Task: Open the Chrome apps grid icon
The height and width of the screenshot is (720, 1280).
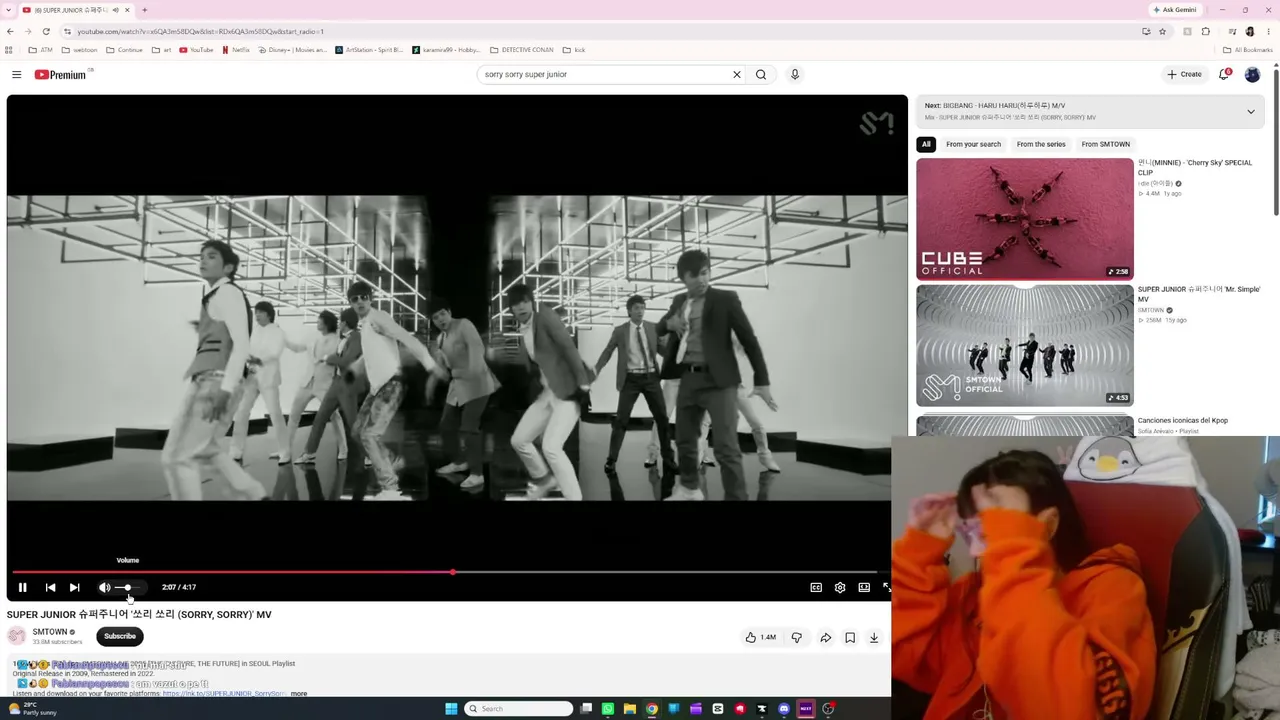Action: click(9, 50)
